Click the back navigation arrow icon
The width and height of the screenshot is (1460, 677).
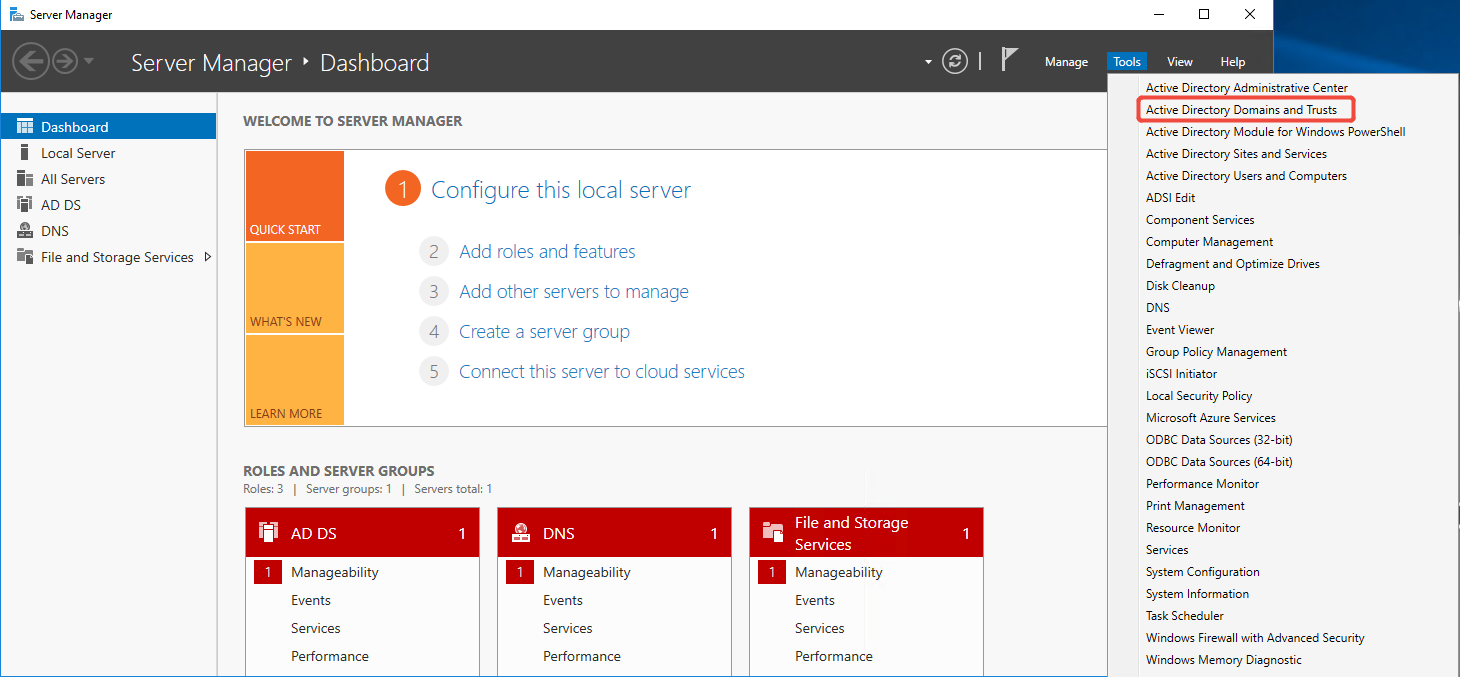[31, 62]
